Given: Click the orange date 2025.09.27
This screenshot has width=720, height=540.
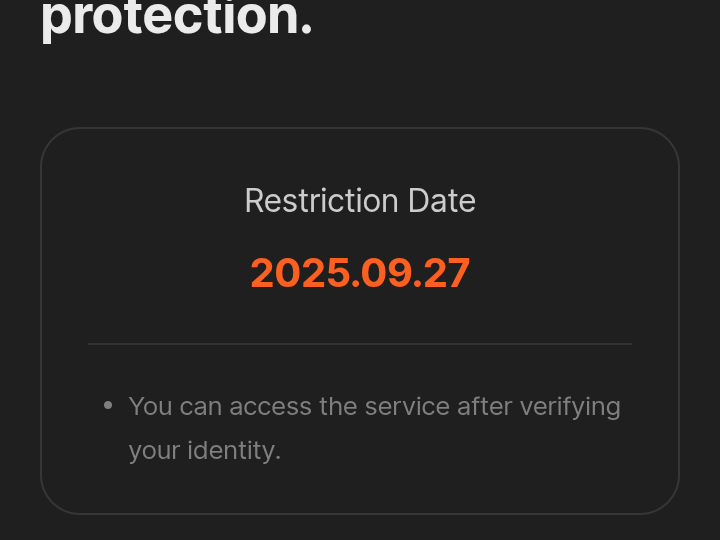Looking at the screenshot, I should [x=360, y=273].
